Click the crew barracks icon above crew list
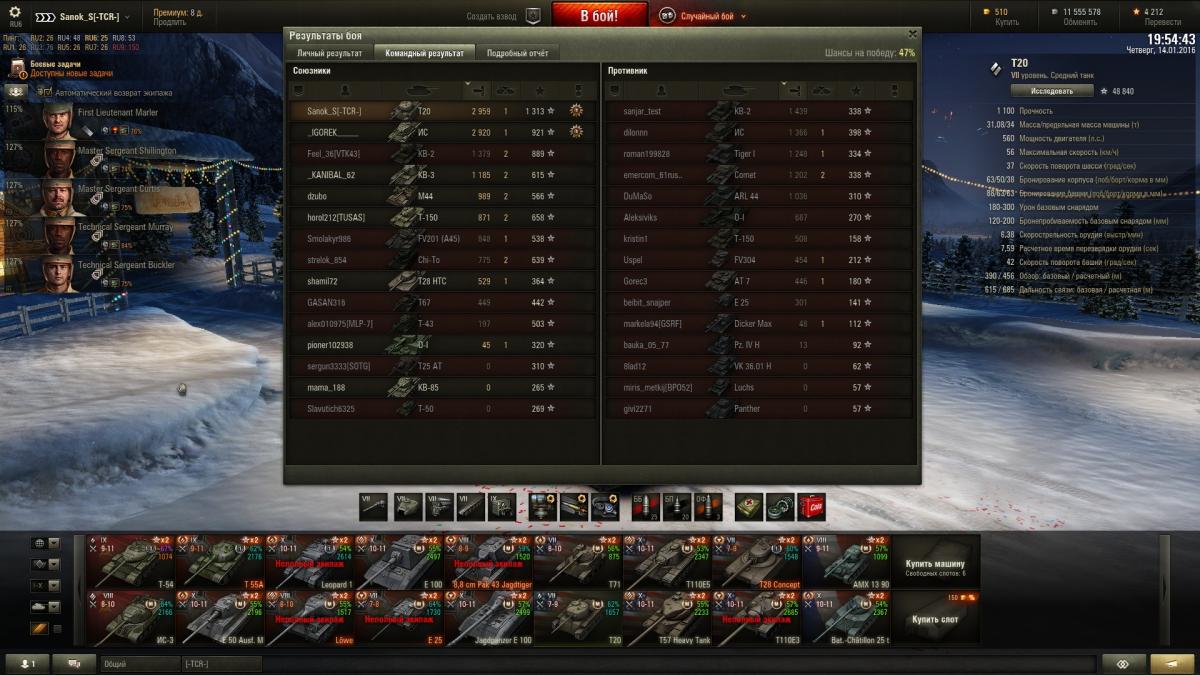This screenshot has width=1200, height=675. click(x=17, y=91)
